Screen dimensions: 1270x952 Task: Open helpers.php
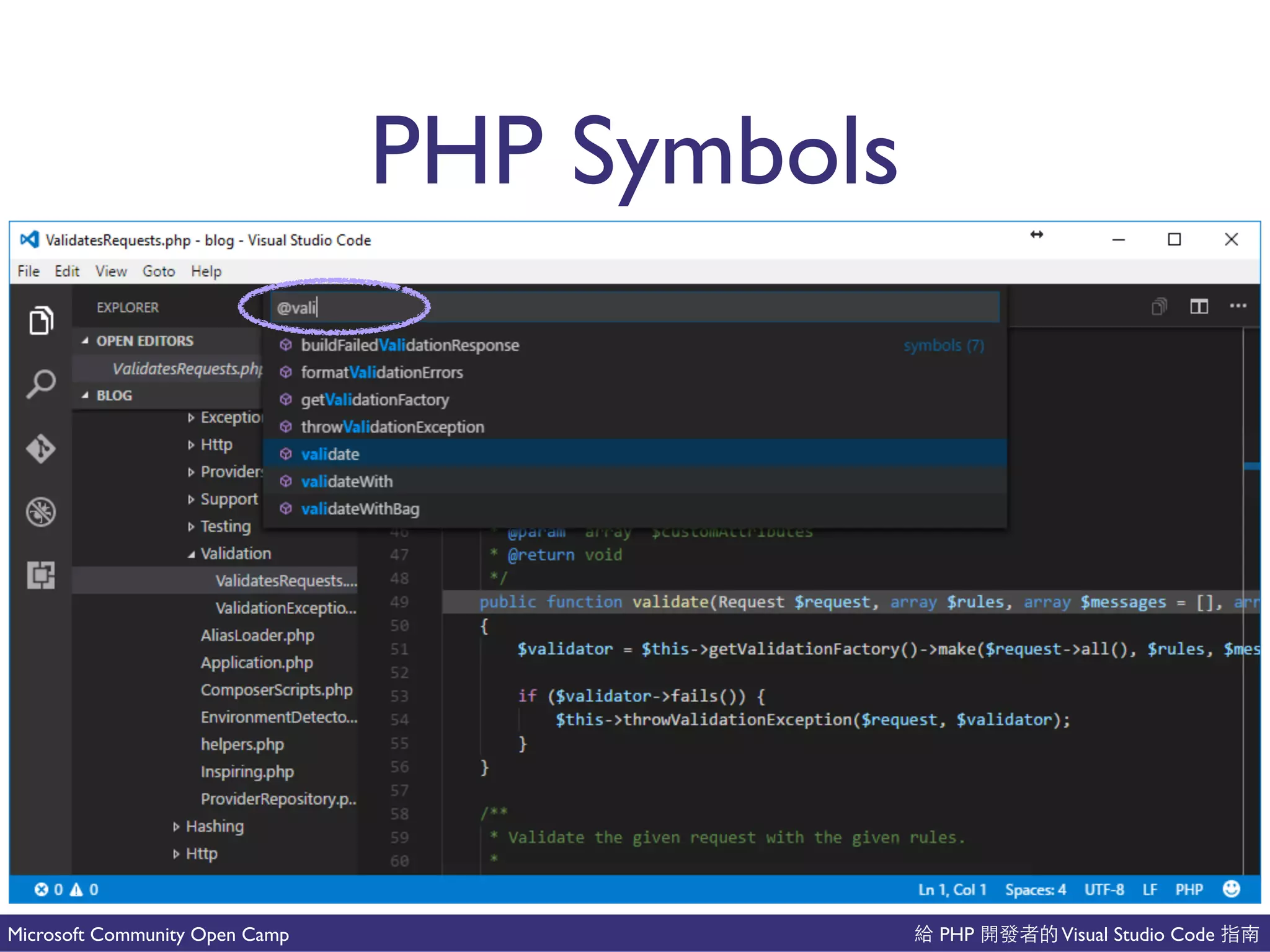click(x=242, y=744)
